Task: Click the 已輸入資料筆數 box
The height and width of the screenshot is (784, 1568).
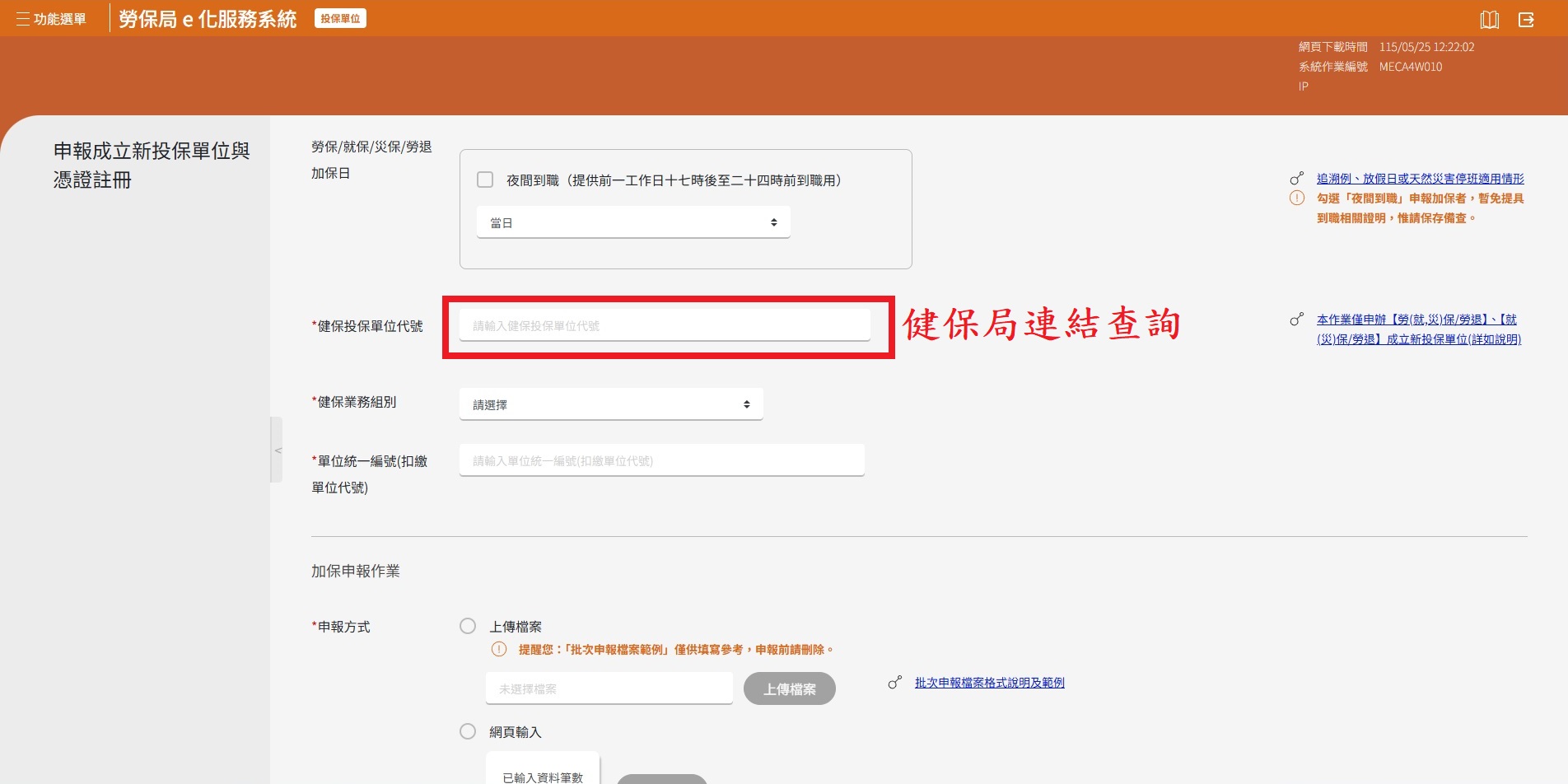Action: (543, 768)
